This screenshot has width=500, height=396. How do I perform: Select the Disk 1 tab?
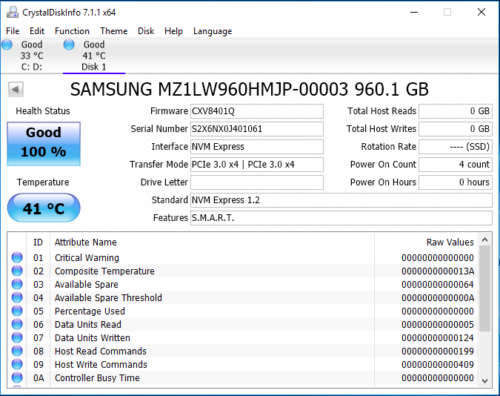coord(94,55)
